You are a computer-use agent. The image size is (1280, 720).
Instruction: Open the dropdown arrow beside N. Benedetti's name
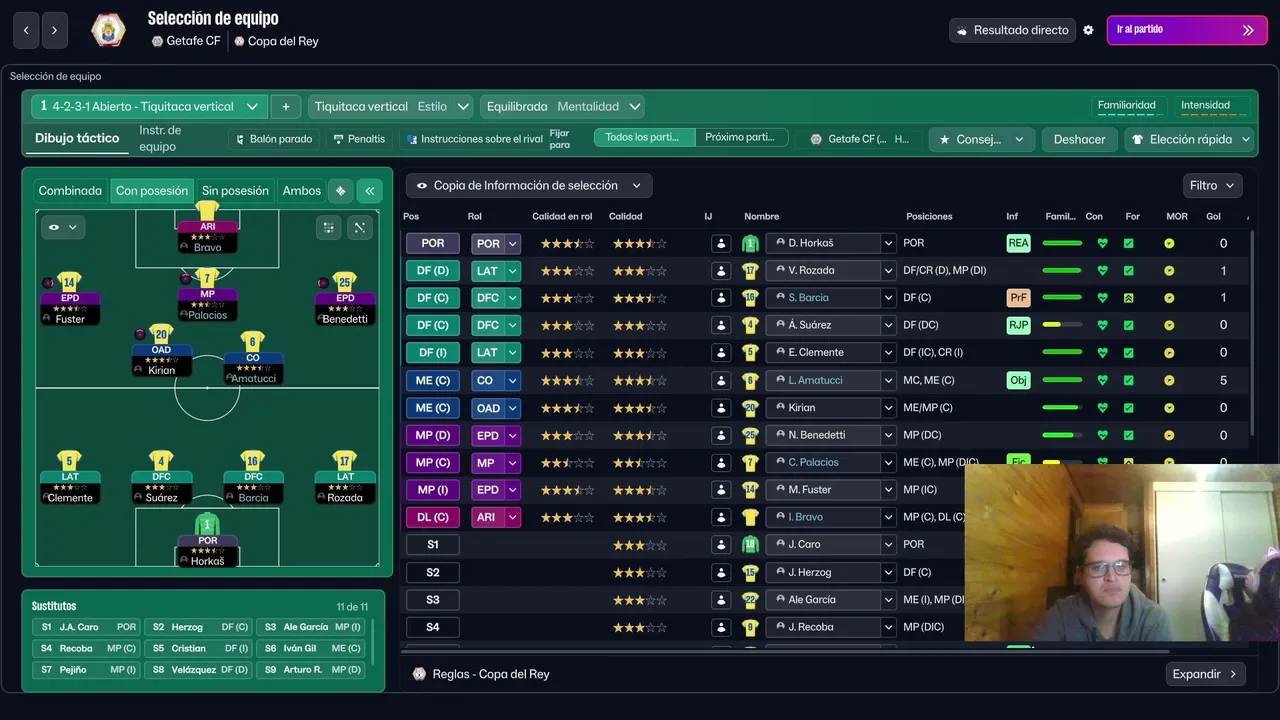coord(887,435)
